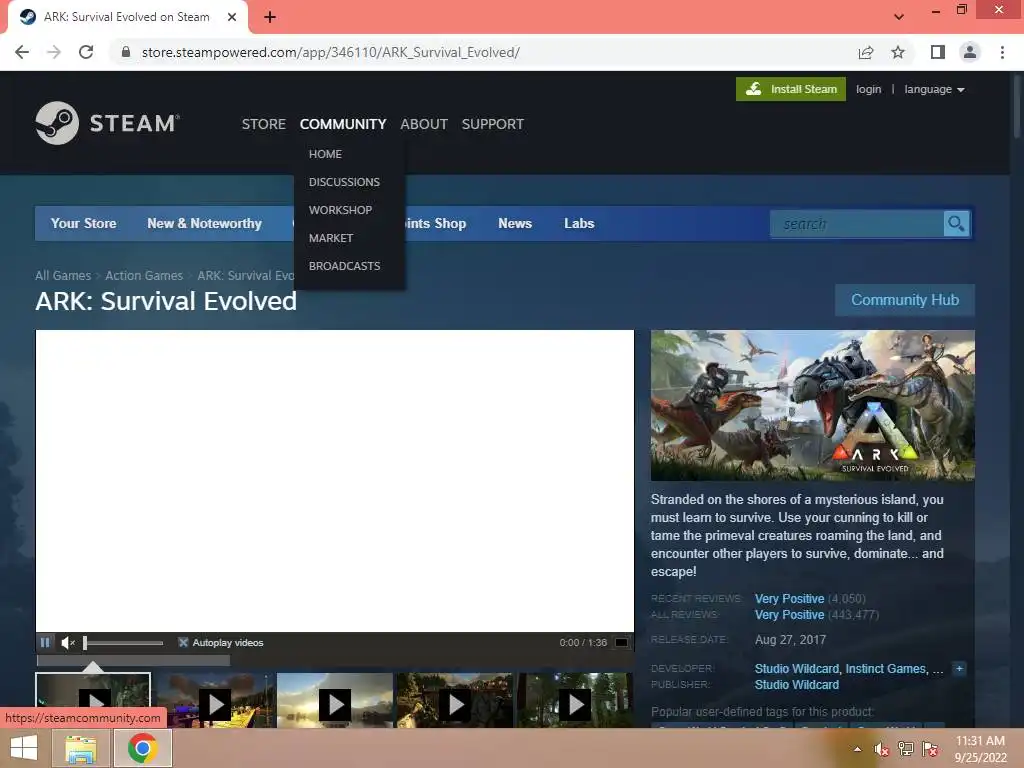The width and height of the screenshot is (1024, 768).
Task: Click the page vertical scrollbar
Action: click(1017, 104)
